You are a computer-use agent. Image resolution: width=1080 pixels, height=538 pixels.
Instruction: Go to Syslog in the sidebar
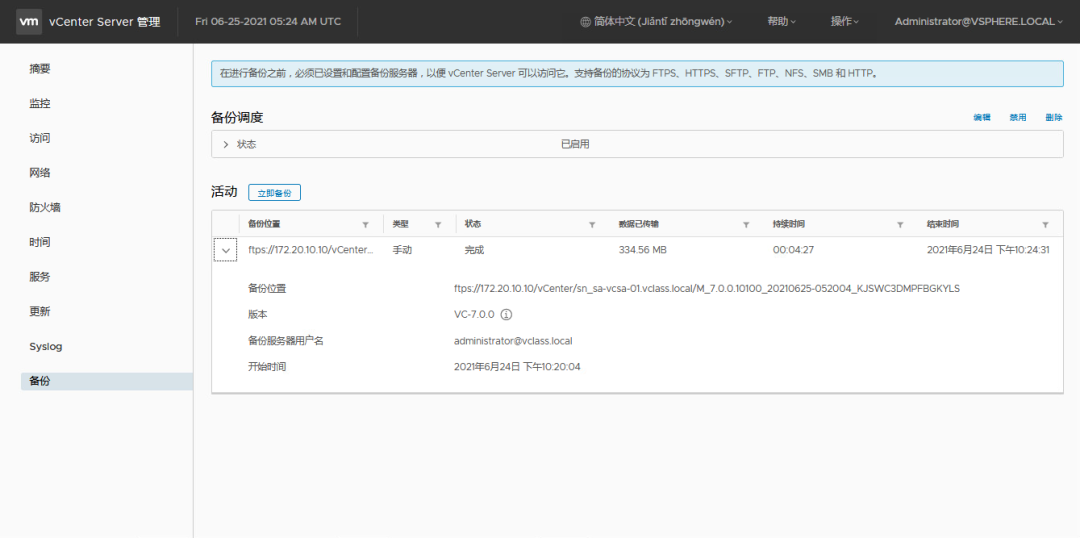point(45,346)
